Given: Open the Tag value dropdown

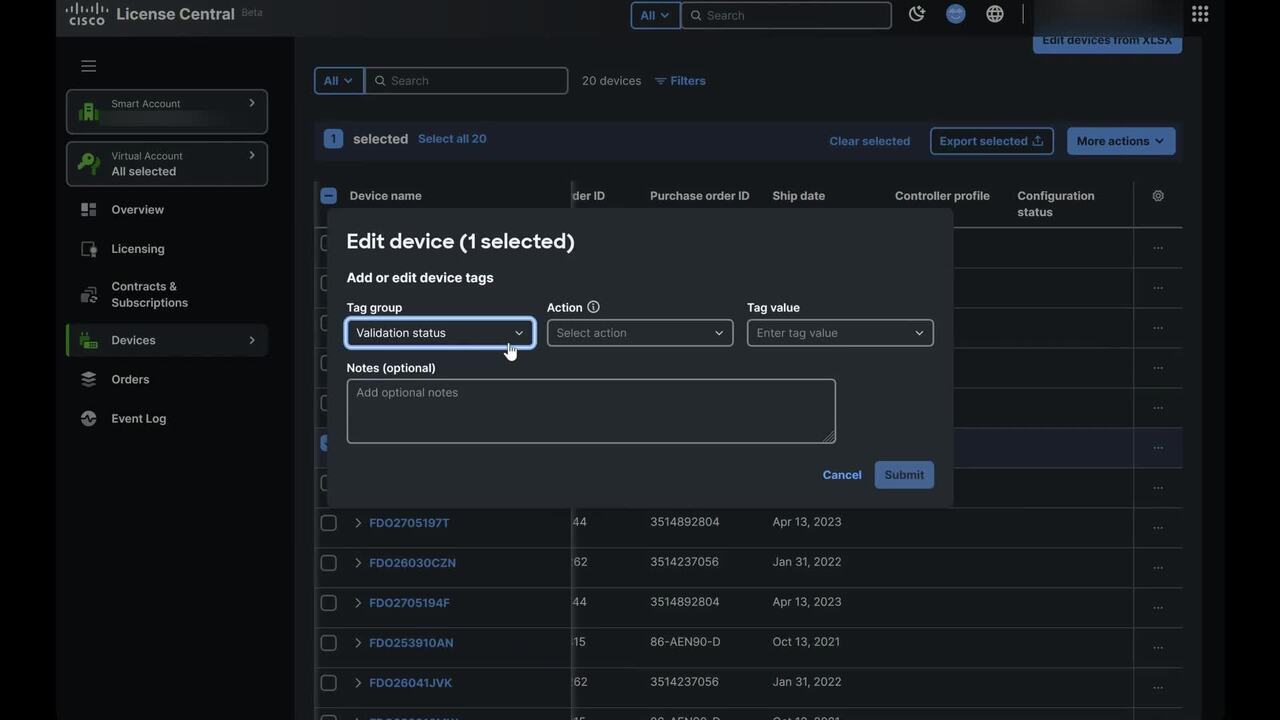Looking at the screenshot, I should 840,333.
